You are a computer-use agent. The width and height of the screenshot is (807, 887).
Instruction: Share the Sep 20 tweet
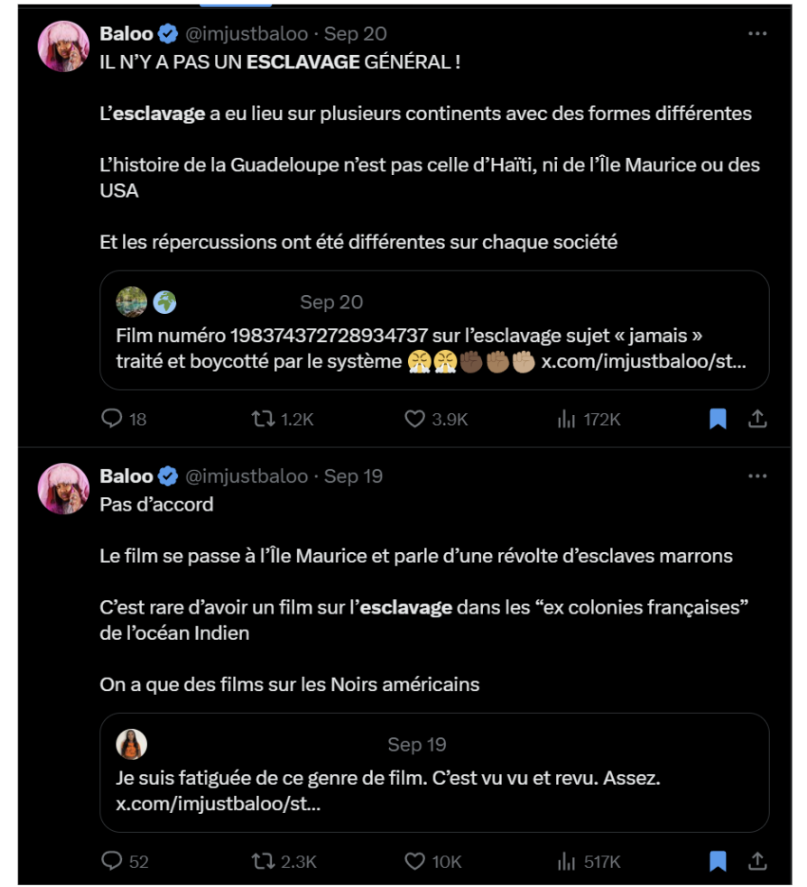coord(758,419)
